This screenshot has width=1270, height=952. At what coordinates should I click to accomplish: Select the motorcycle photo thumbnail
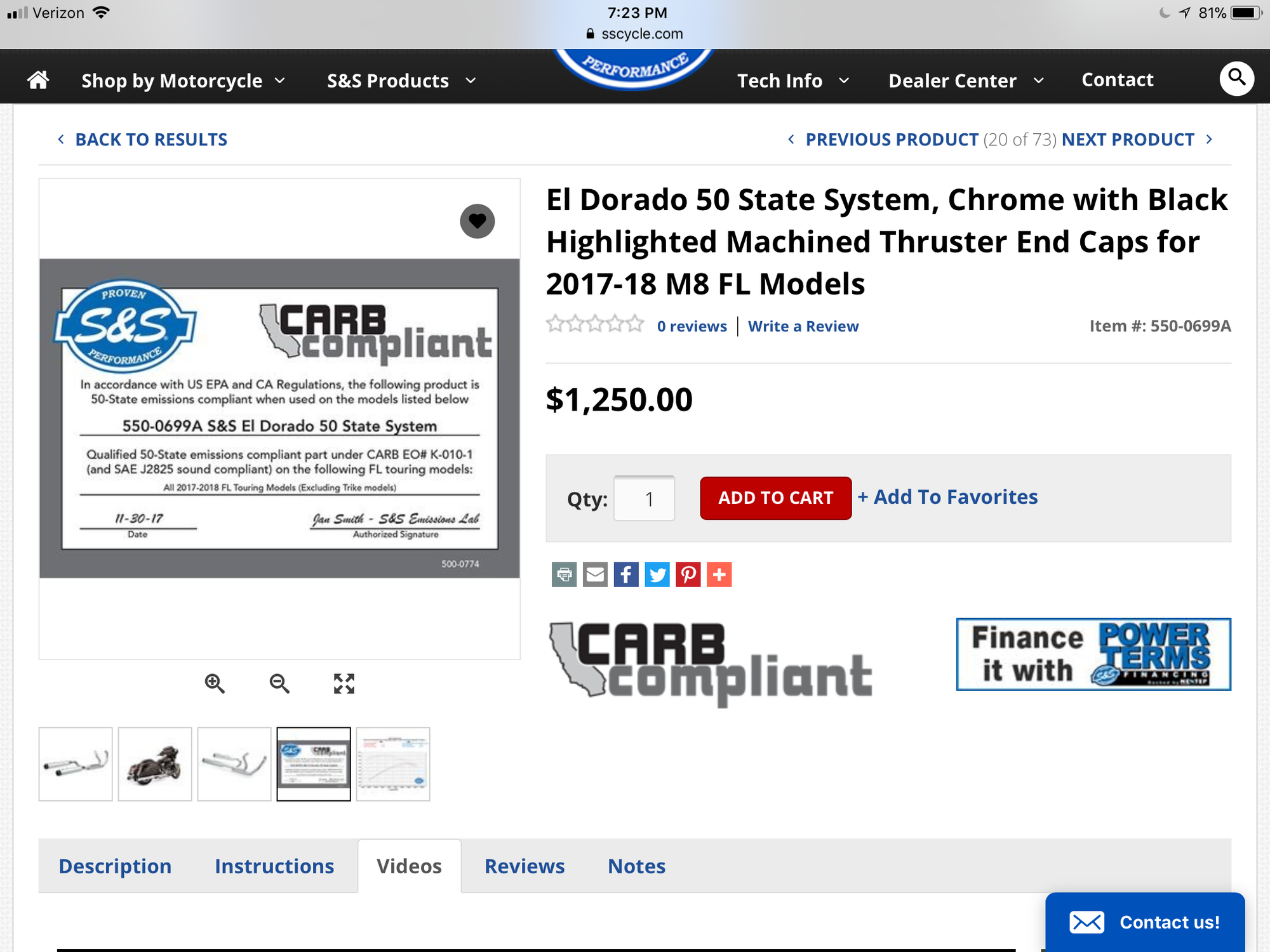155,764
